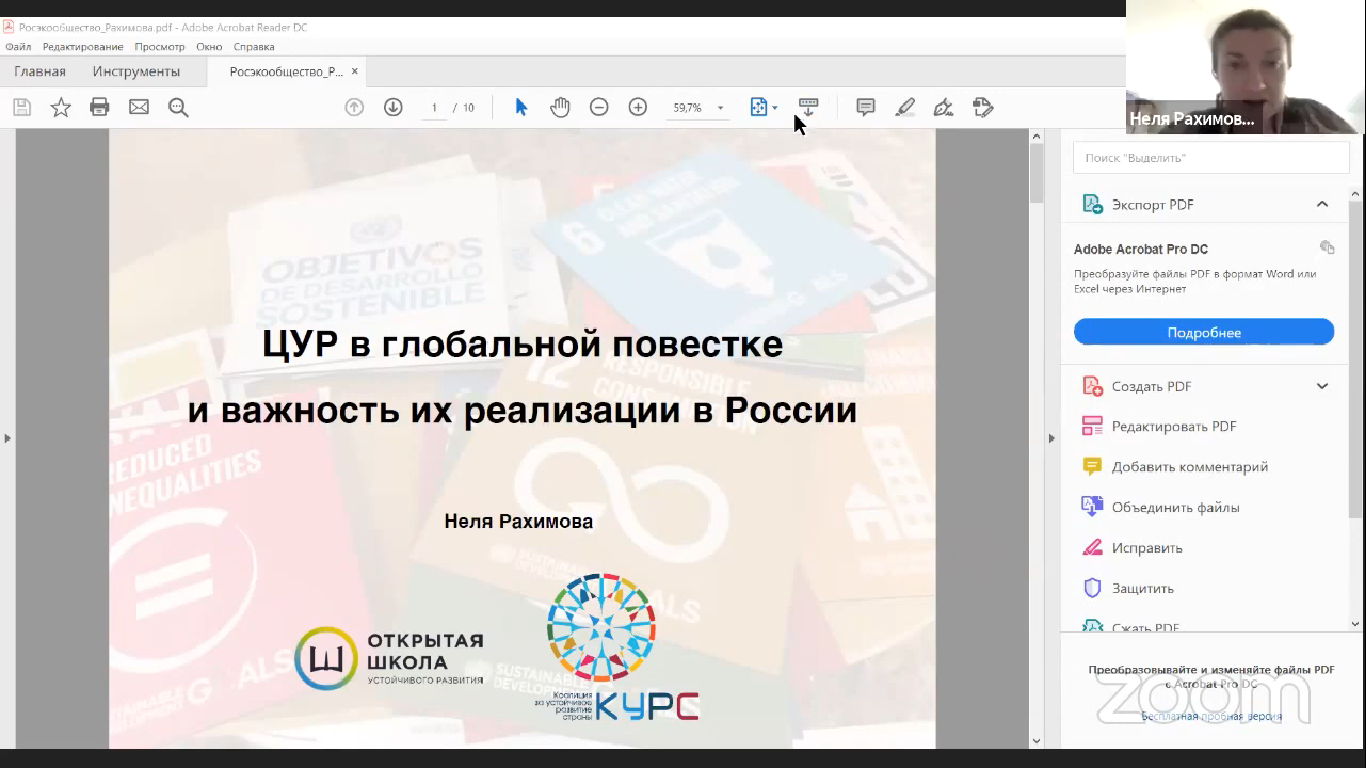The width and height of the screenshot is (1366, 768).
Task: Switch to the Главная tab
Action: coord(40,72)
